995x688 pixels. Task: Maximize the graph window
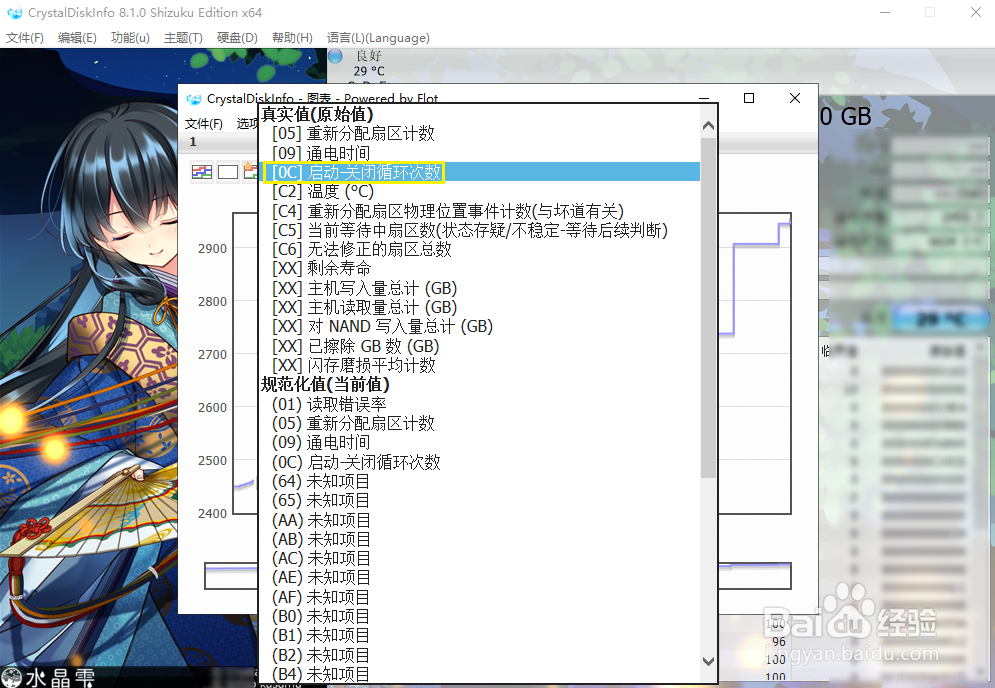(x=749, y=98)
